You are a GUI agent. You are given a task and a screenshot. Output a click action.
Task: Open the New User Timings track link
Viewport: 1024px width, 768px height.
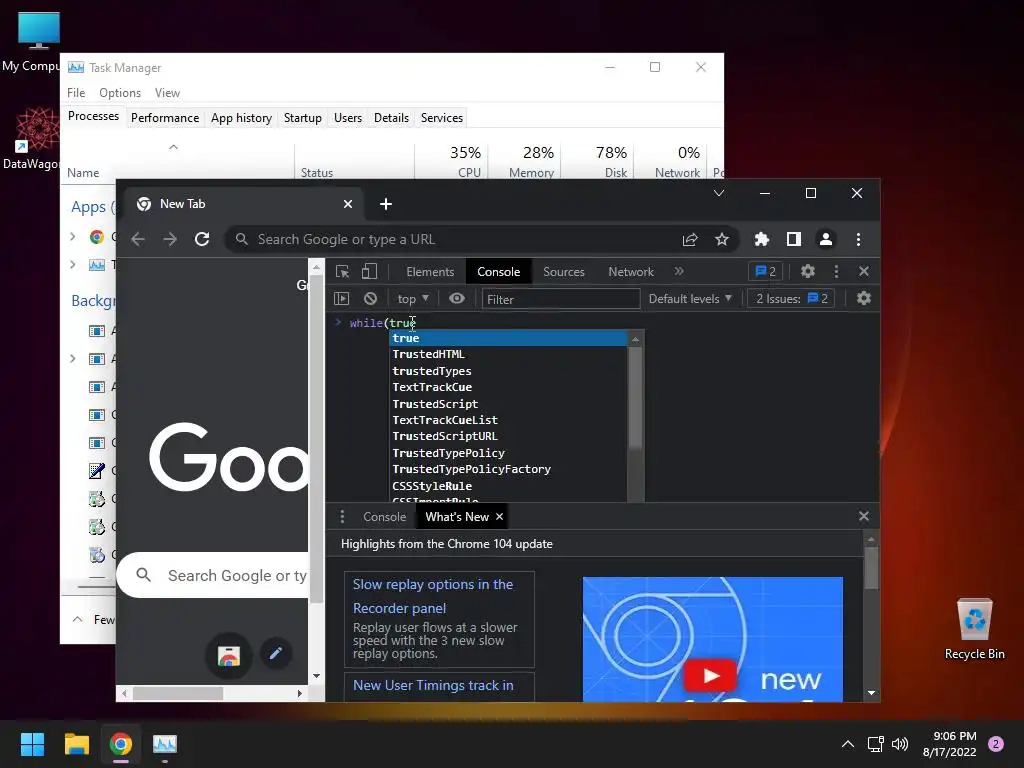click(433, 685)
